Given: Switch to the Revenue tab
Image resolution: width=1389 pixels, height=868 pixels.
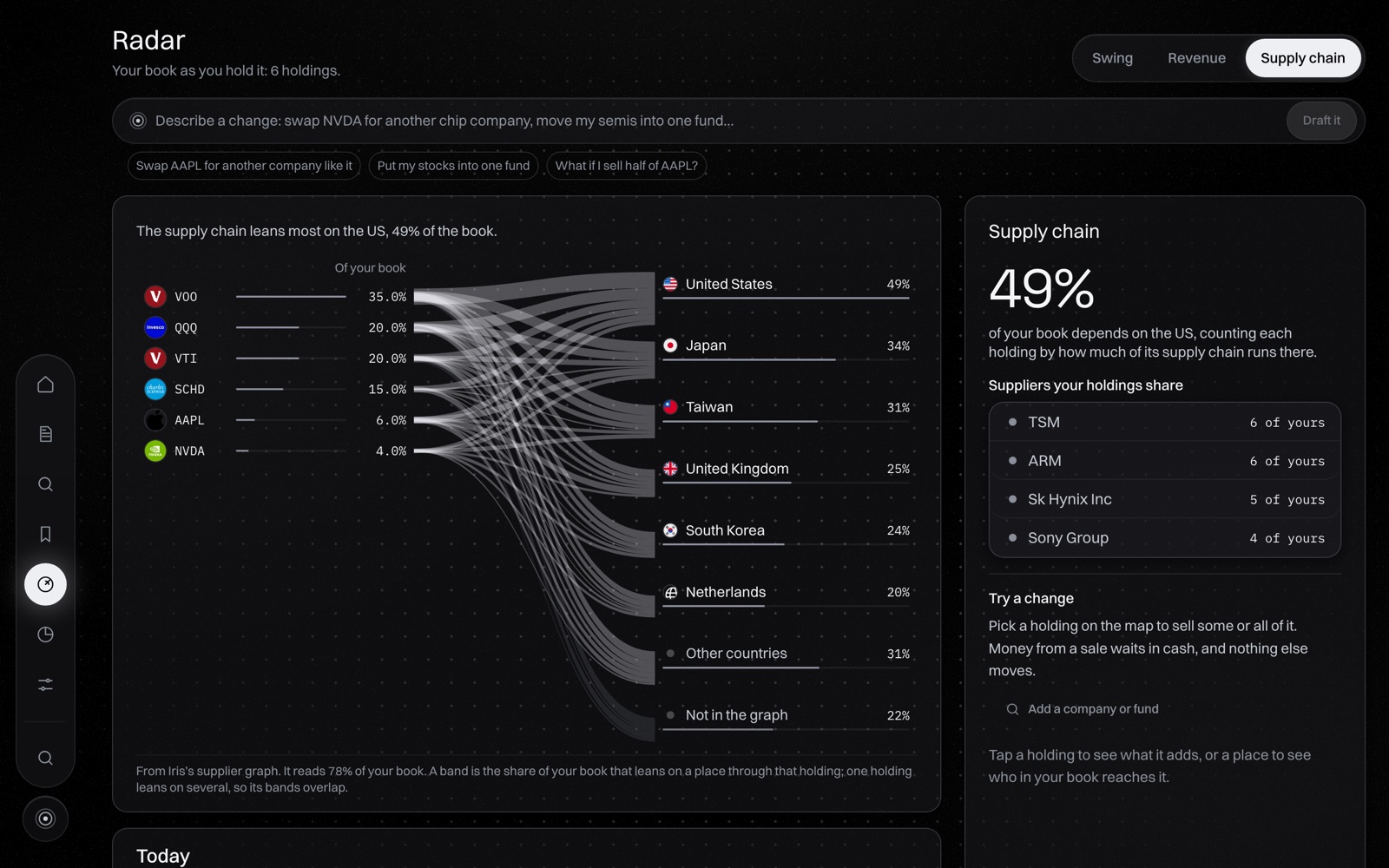Looking at the screenshot, I should coord(1196,58).
